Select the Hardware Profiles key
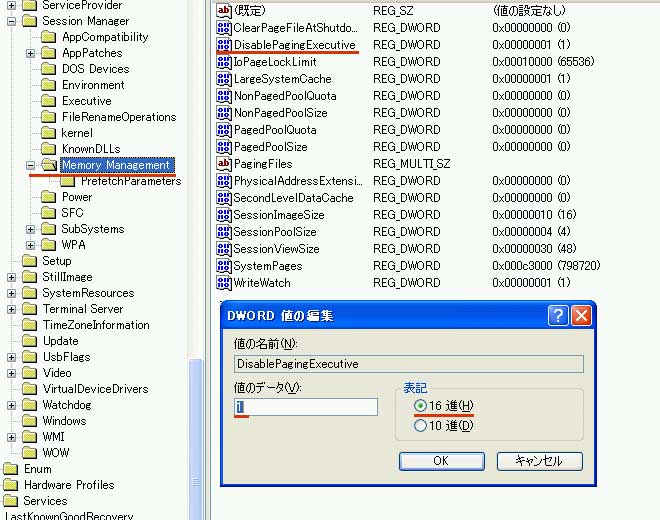This screenshot has width=660, height=520. 69,485
